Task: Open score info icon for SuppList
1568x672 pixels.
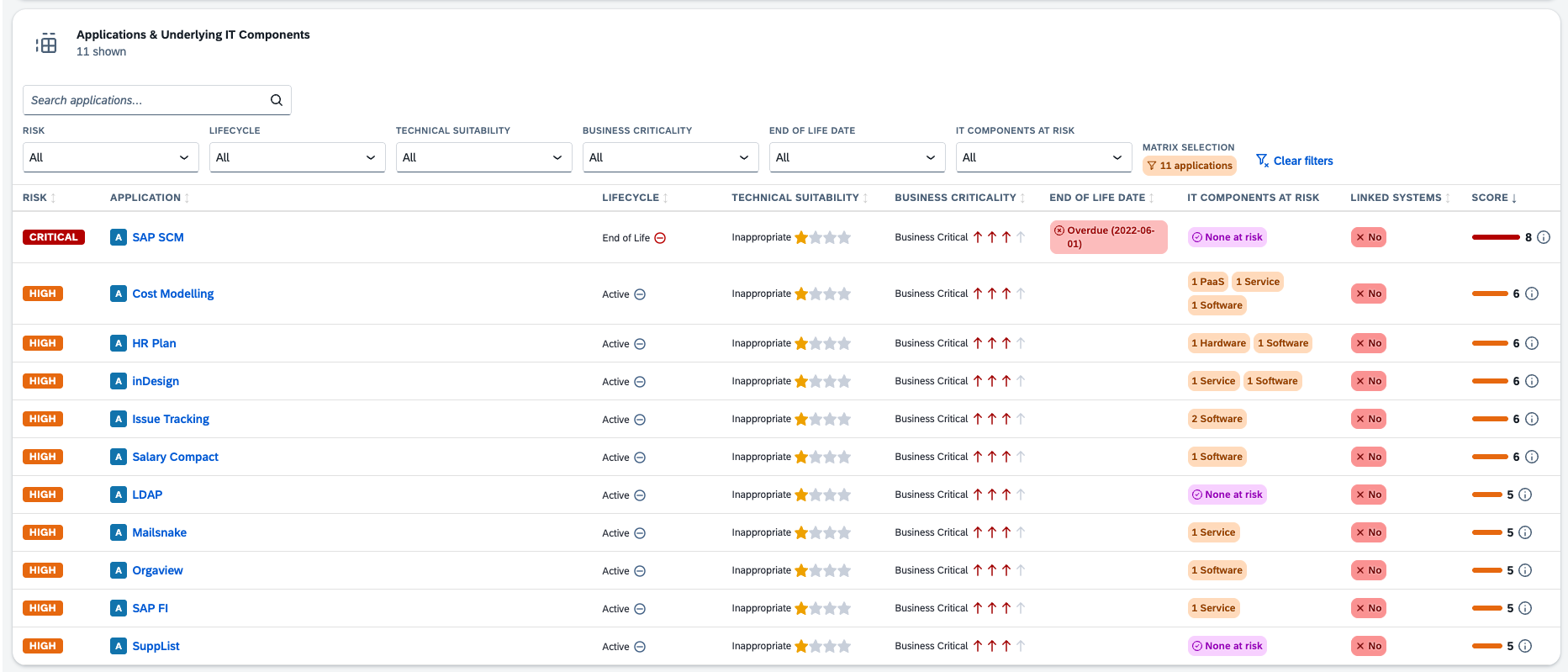Action: (x=1525, y=646)
